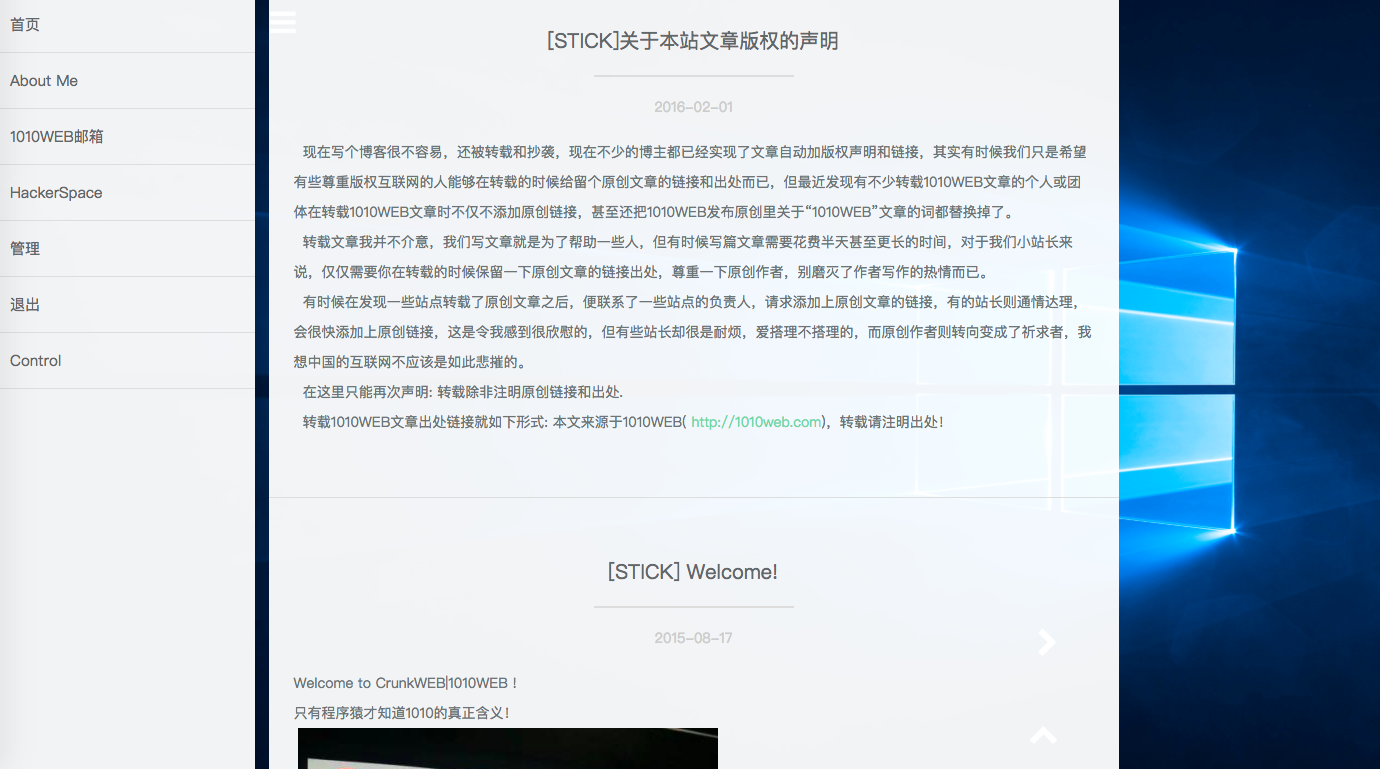1380x769 pixels.
Task: Click the 2016-02-01 post date
Action: click(x=693, y=107)
